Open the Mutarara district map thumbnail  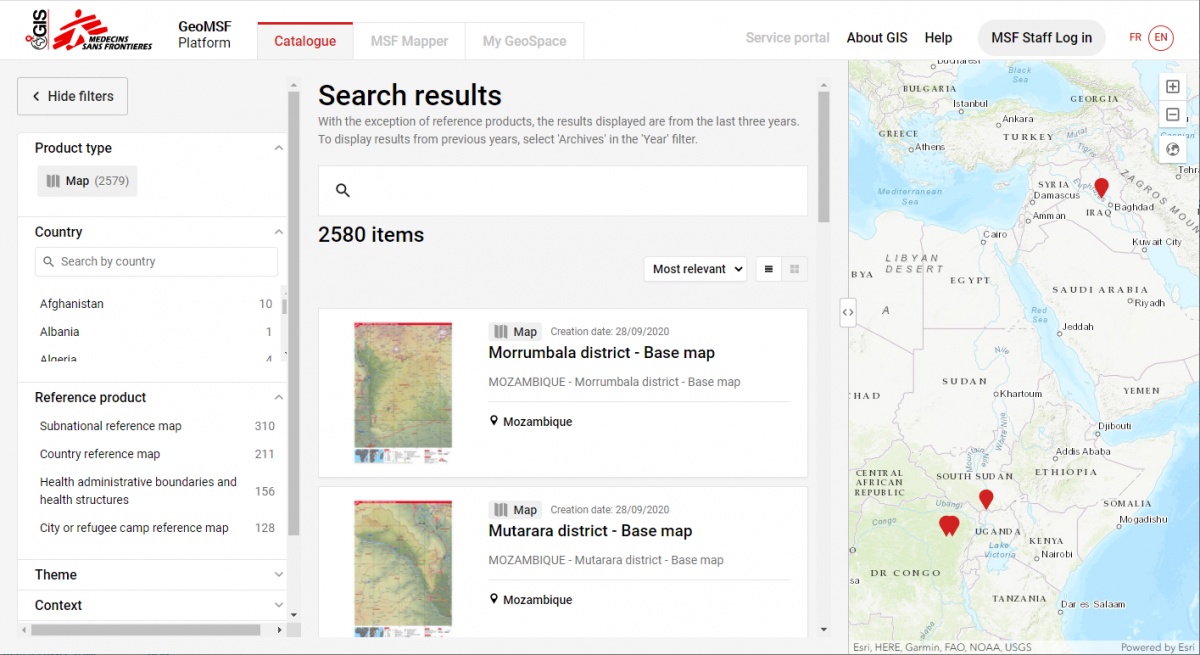(403, 568)
